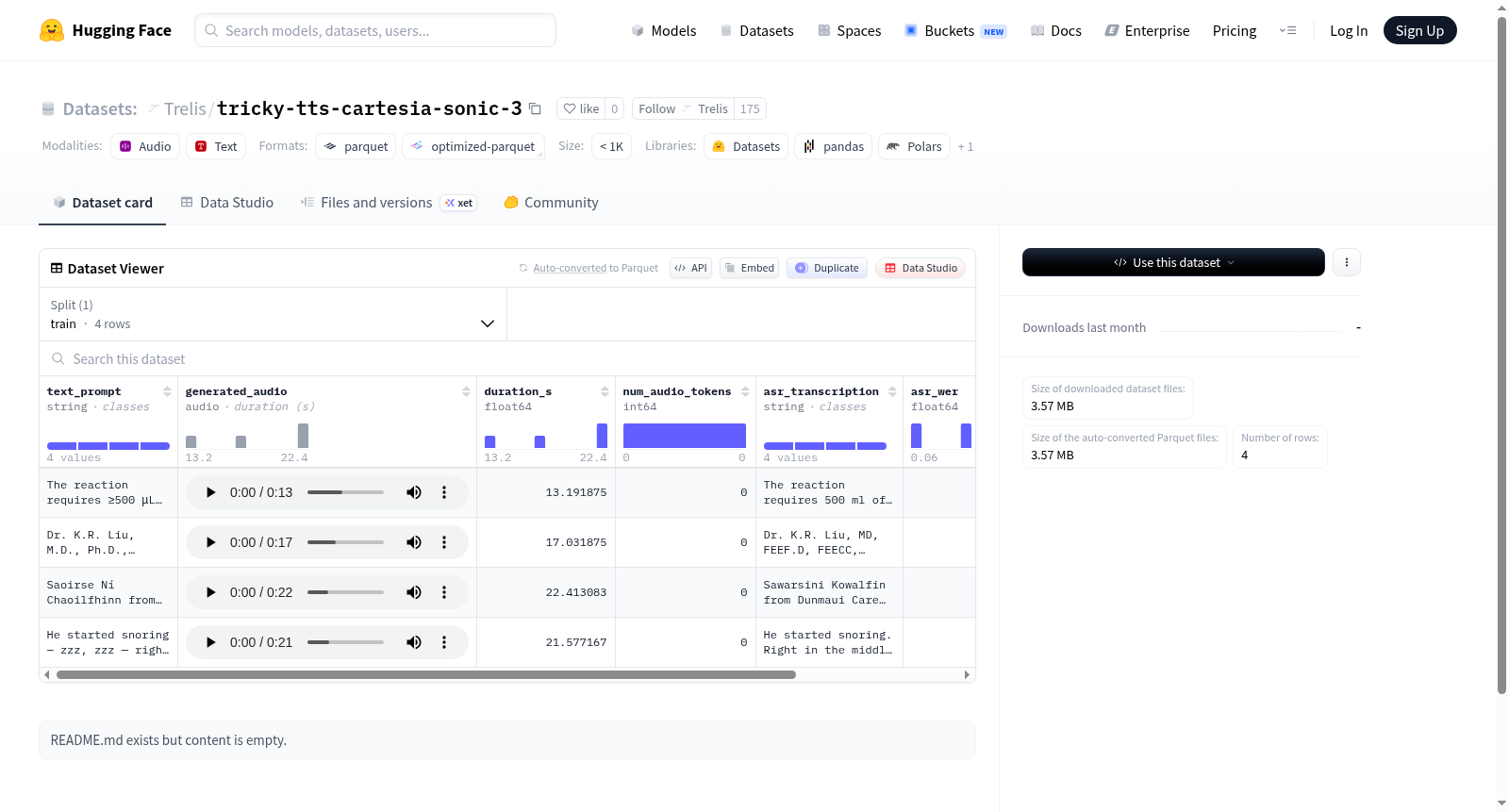Duplicate the dataset
Image resolution: width=1509 pixels, height=812 pixels.
click(827, 268)
